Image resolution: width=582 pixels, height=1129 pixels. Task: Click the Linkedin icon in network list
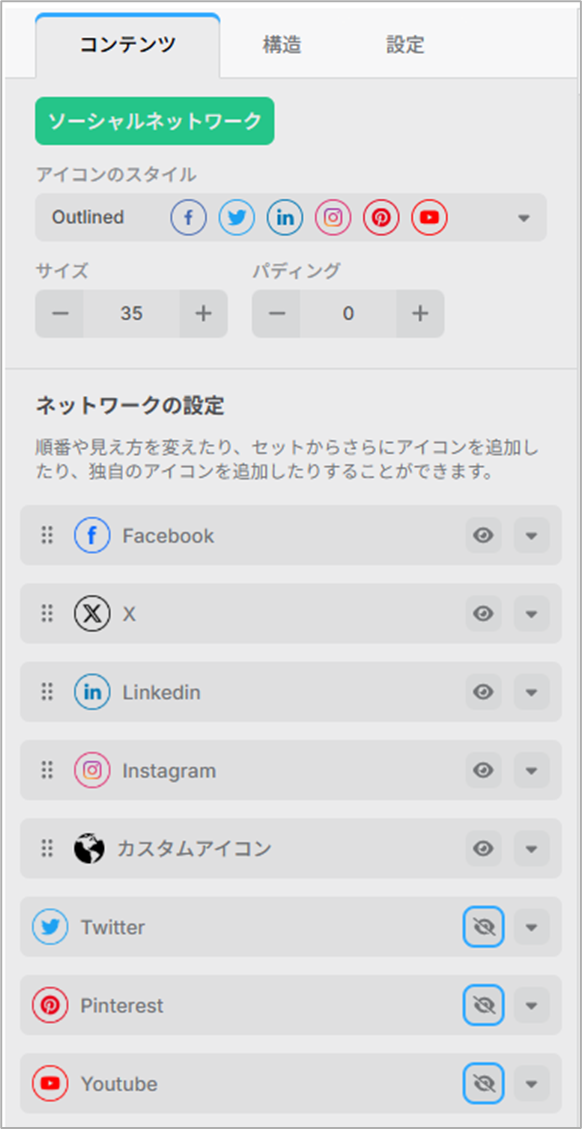point(92,692)
